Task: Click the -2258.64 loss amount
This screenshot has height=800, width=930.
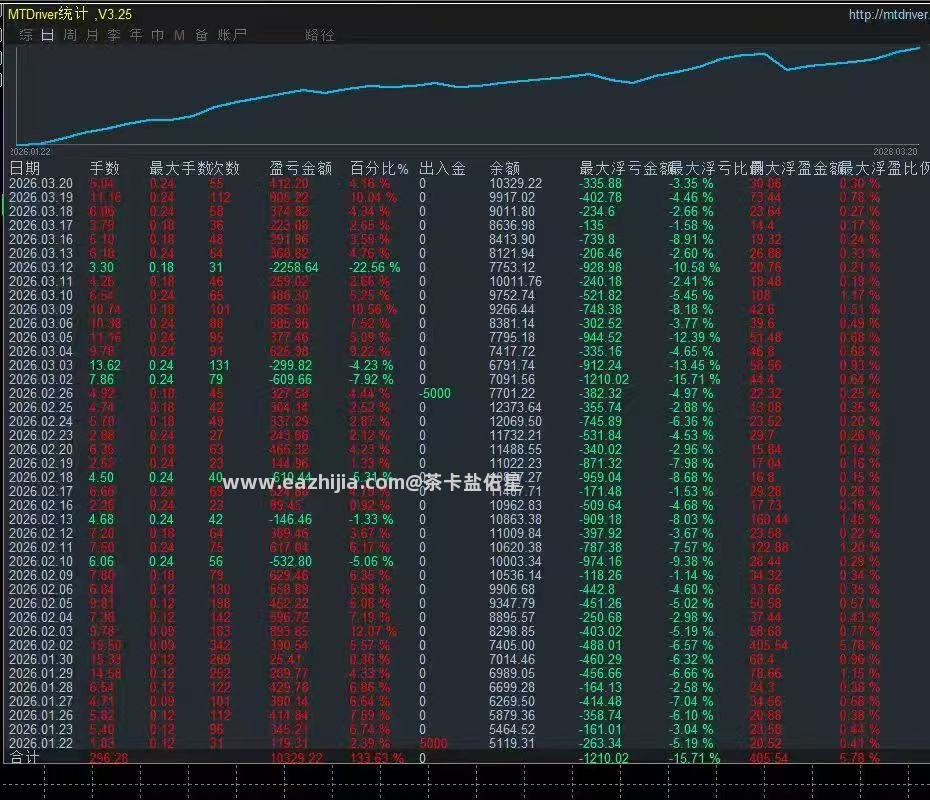Action: (x=294, y=267)
